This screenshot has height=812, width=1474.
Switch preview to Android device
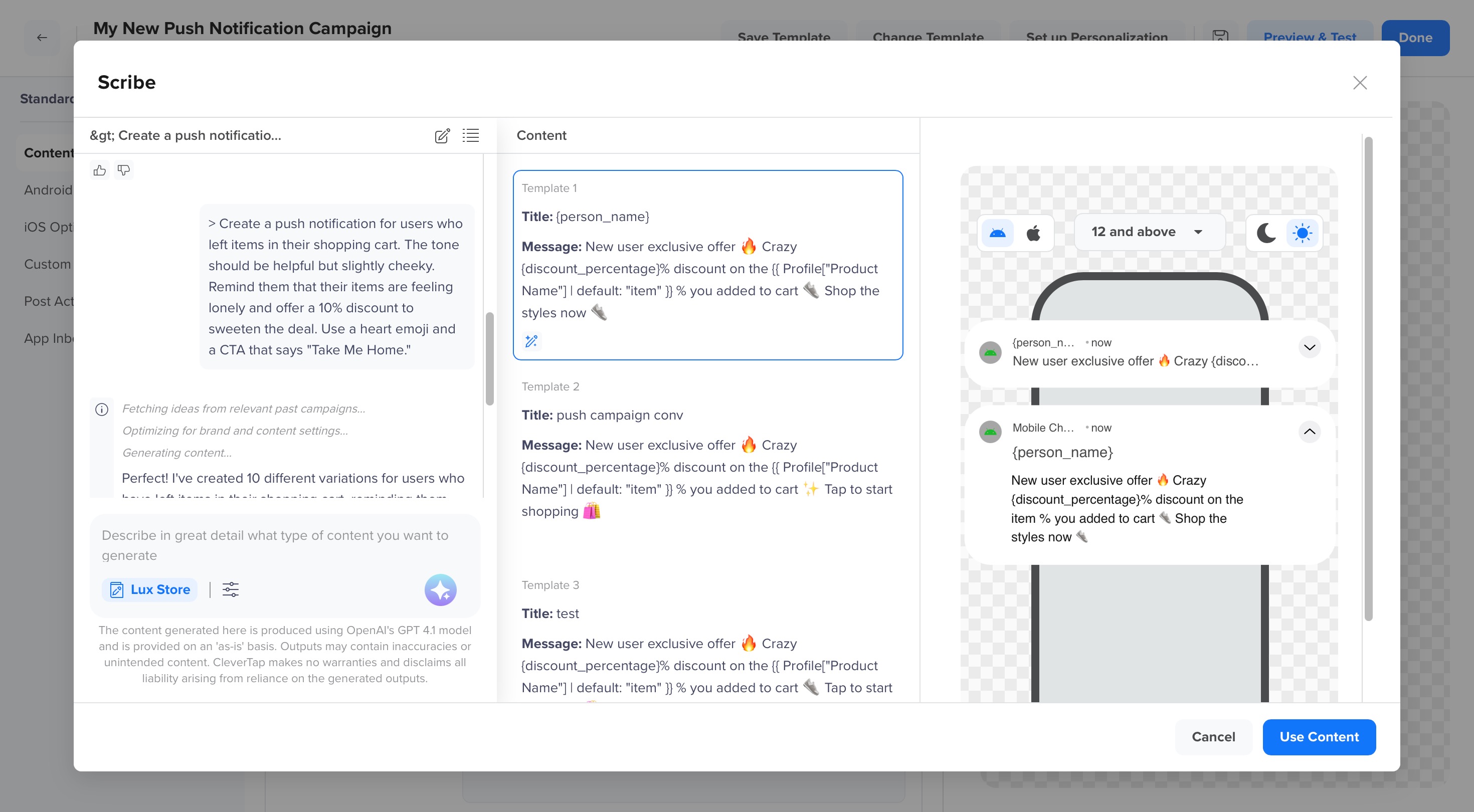click(997, 233)
